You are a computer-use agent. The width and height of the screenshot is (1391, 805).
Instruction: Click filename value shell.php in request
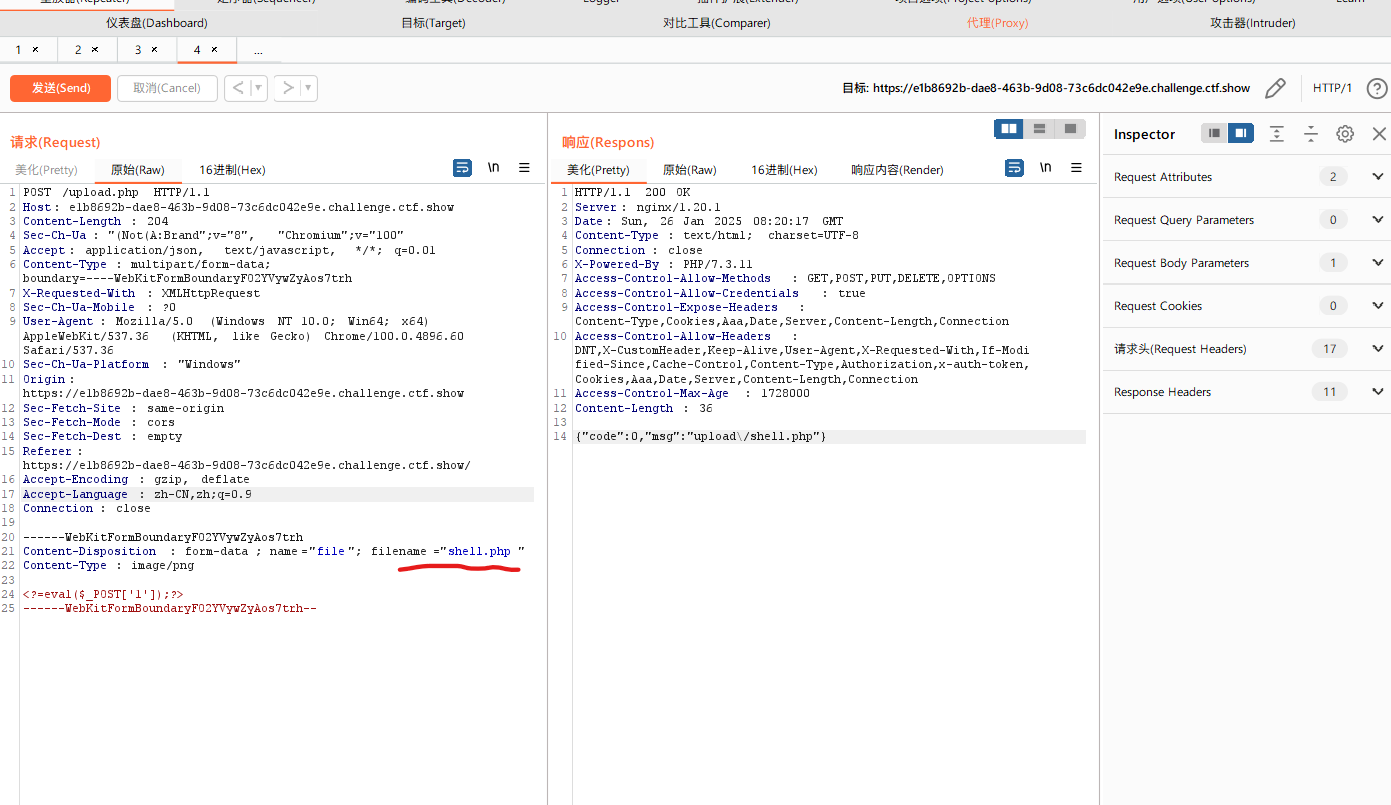[479, 551]
